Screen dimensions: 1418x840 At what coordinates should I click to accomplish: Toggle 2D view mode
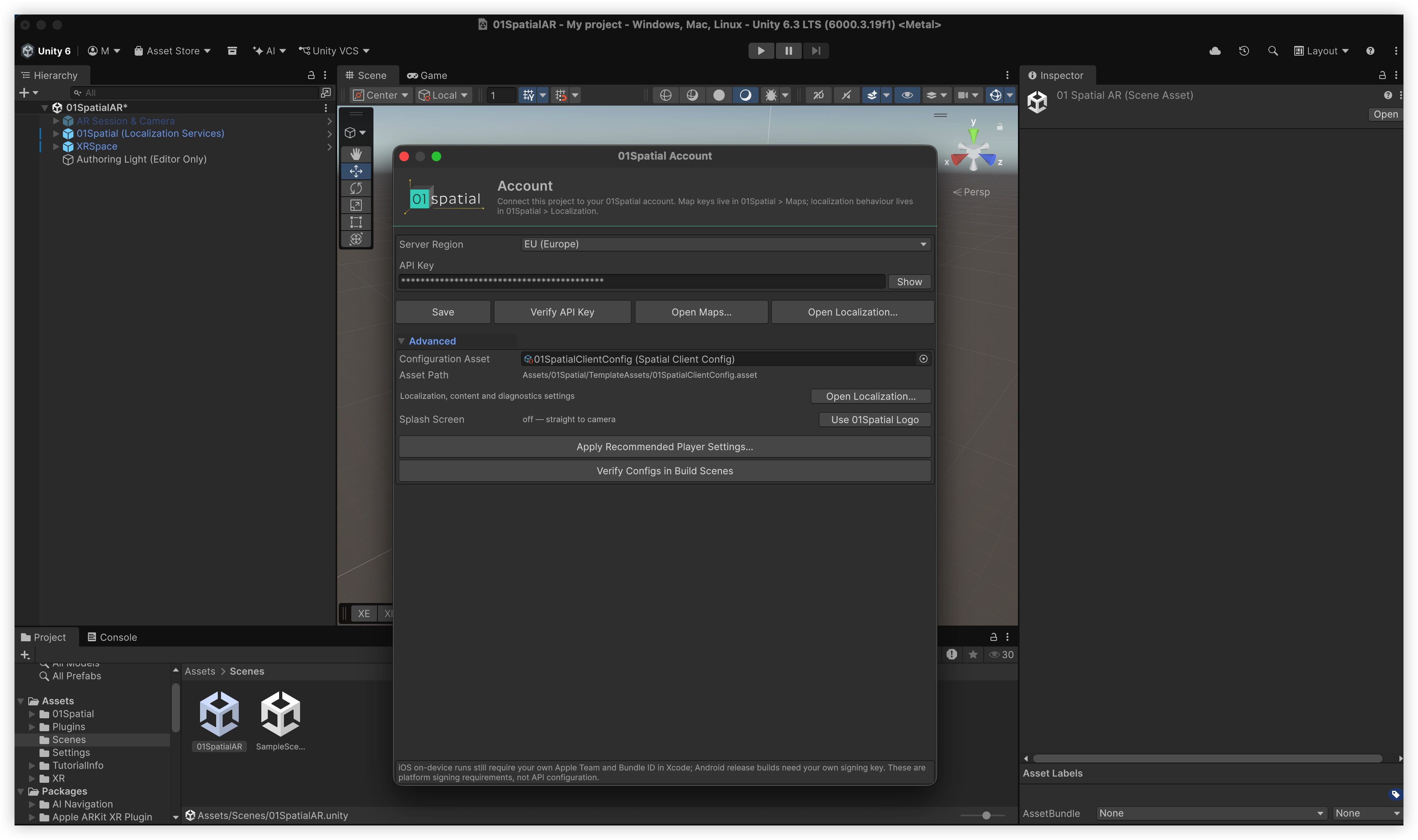click(x=818, y=95)
